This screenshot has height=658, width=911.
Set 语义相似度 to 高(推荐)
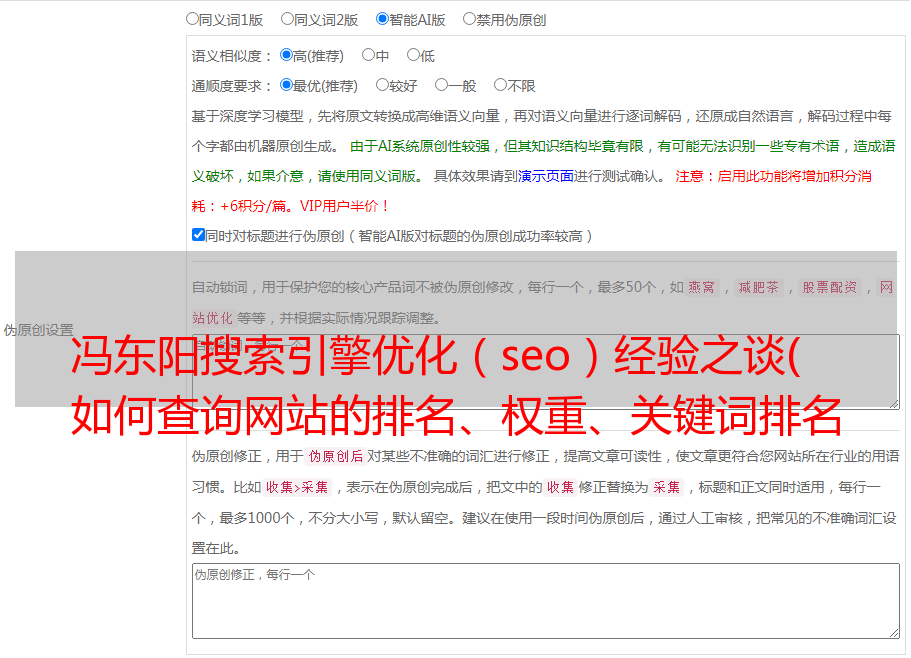(x=286, y=55)
